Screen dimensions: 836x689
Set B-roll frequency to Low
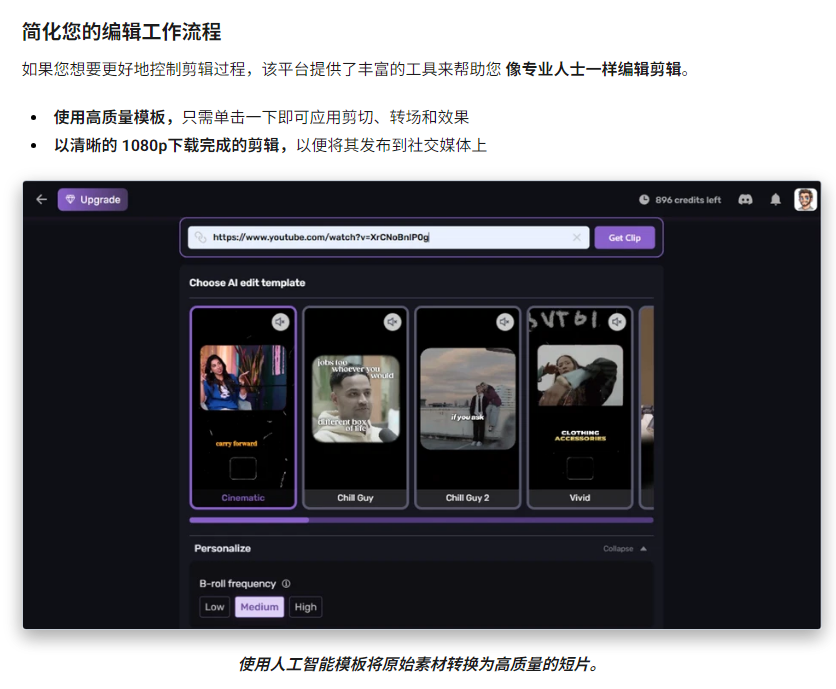coord(215,607)
